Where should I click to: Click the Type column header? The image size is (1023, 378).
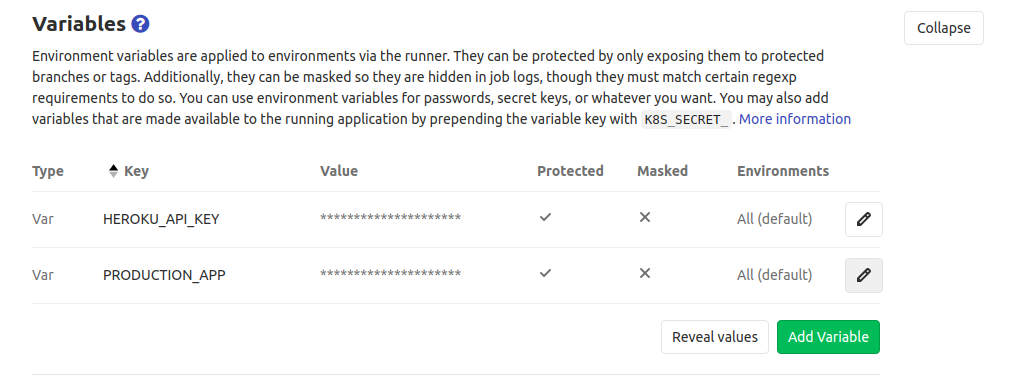(x=48, y=171)
